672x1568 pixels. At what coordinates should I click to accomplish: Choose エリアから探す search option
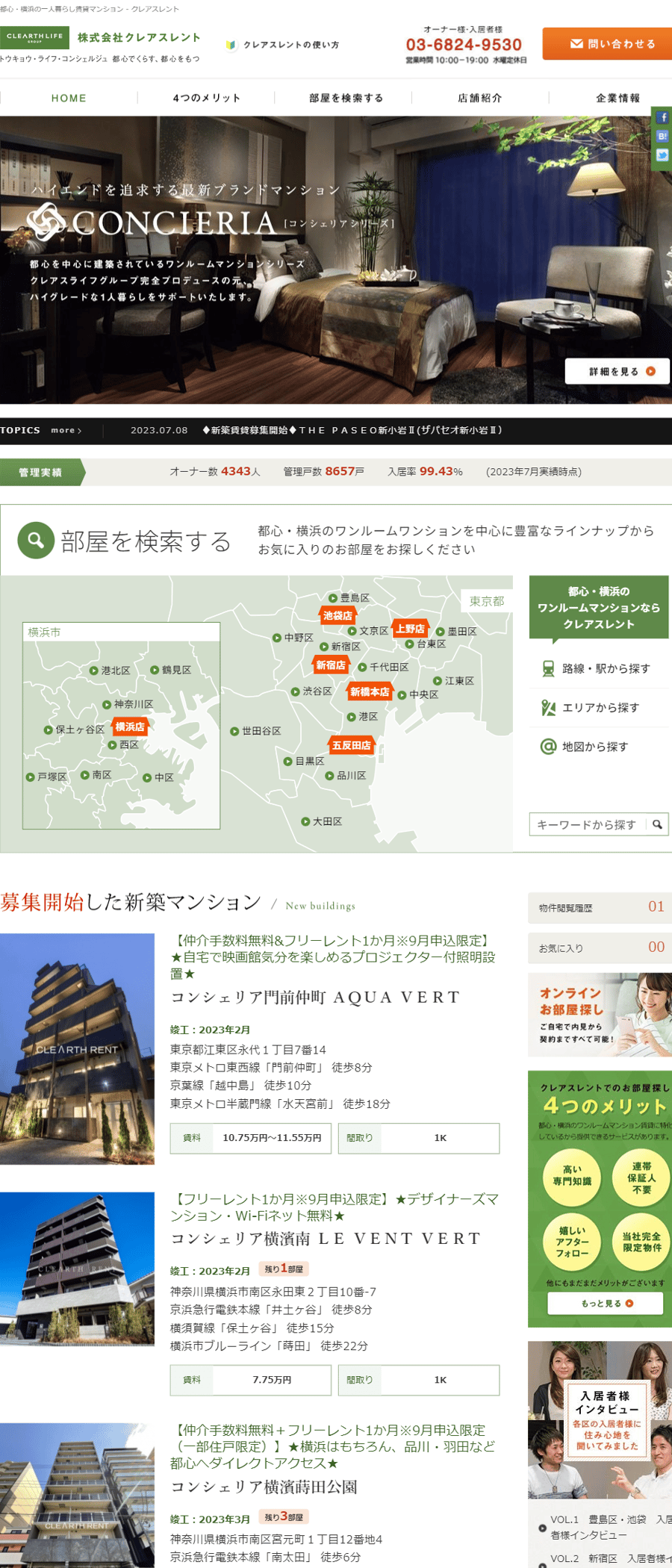click(601, 707)
